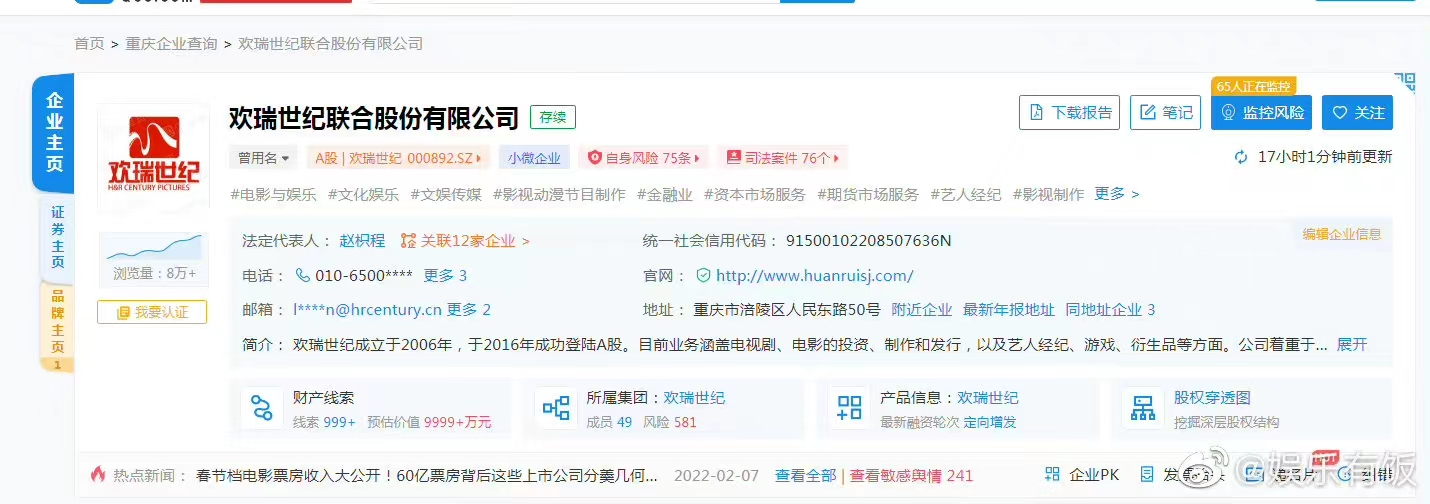The height and width of the screenshot is (504, 1430).
Task: Click the 我要认证 certification button
Action: click(152, 312)
